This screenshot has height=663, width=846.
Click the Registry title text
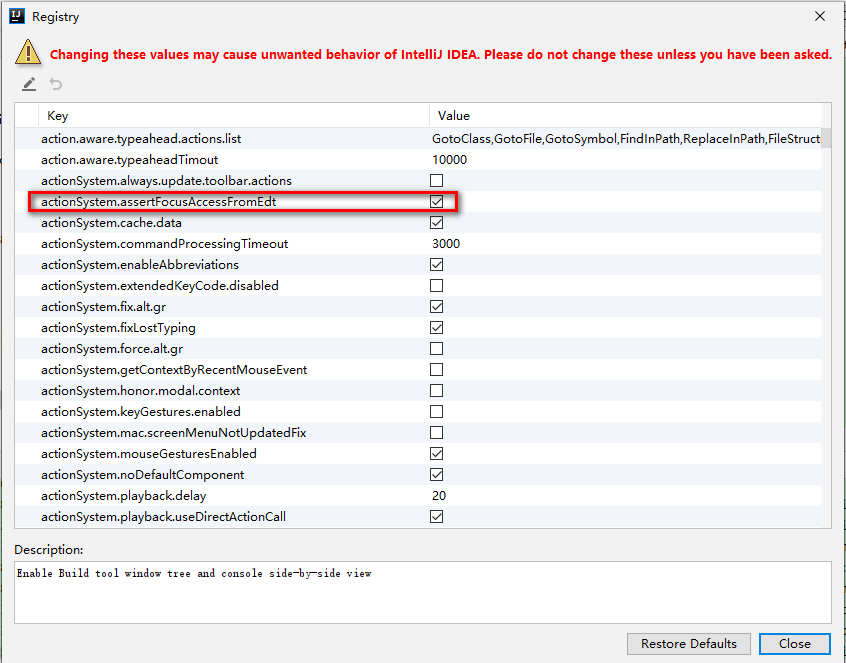[x=56, y=17]
